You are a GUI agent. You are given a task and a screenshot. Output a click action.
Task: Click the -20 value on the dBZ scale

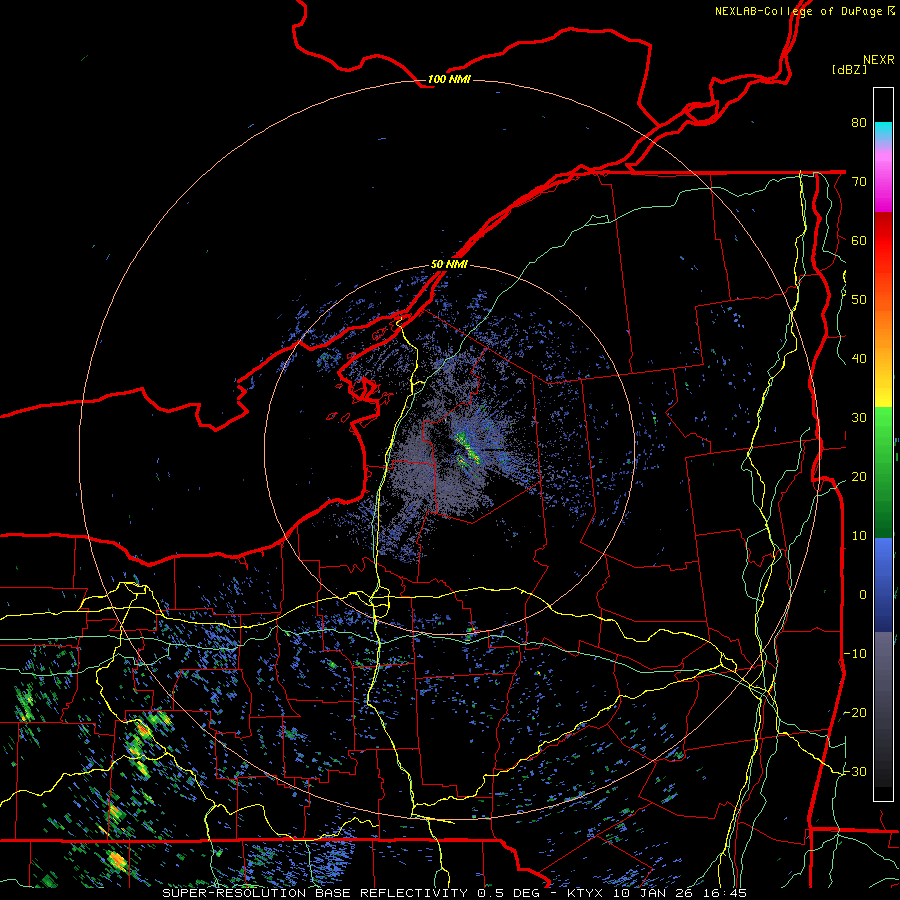855,713
